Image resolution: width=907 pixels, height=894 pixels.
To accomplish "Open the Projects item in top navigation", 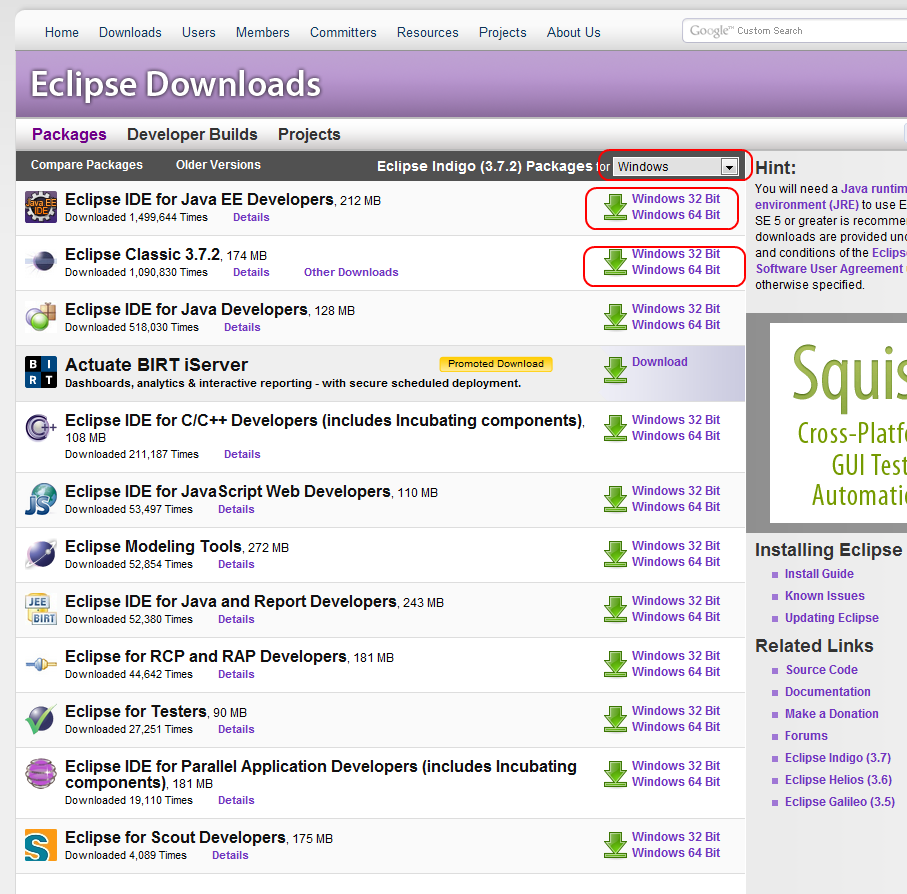I will tap(503, 32).
